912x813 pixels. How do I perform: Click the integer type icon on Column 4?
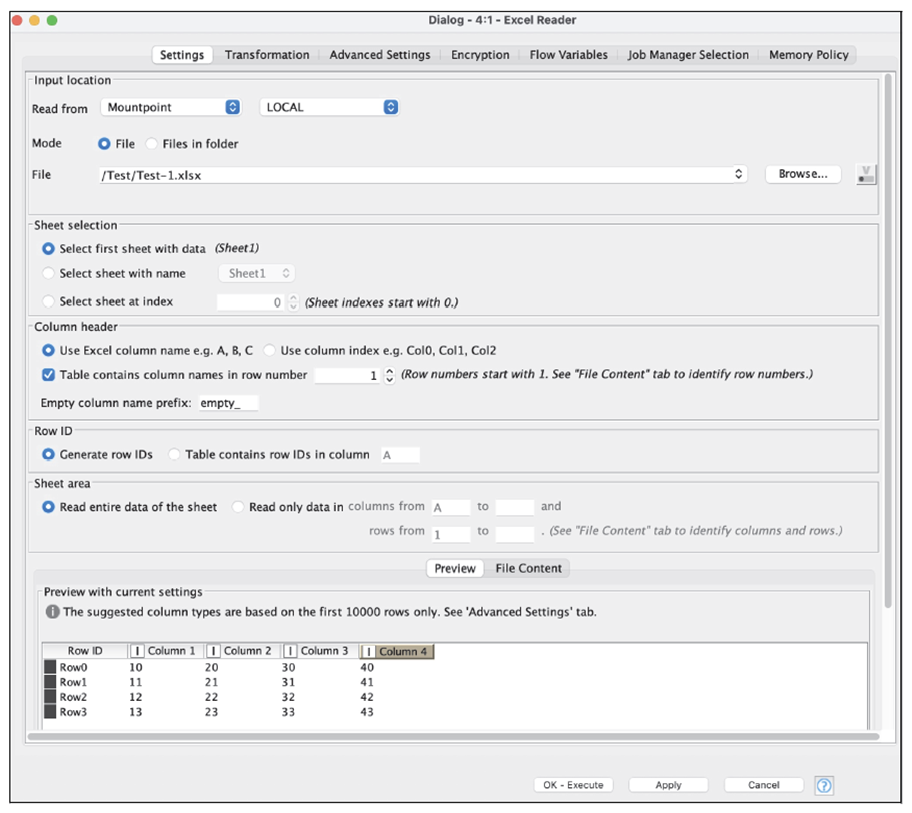tap(368, 651)
